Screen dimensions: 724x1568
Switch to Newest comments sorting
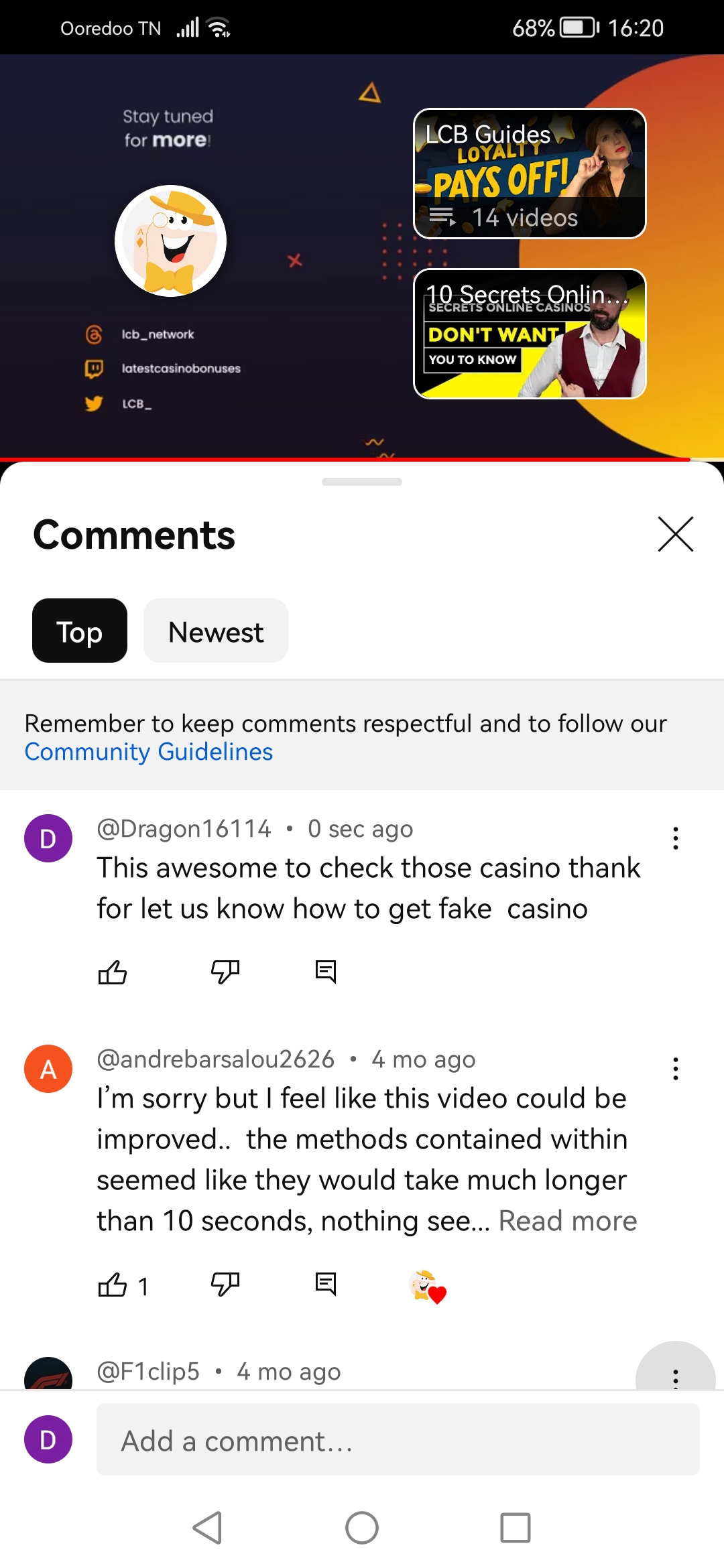point(216,631)
